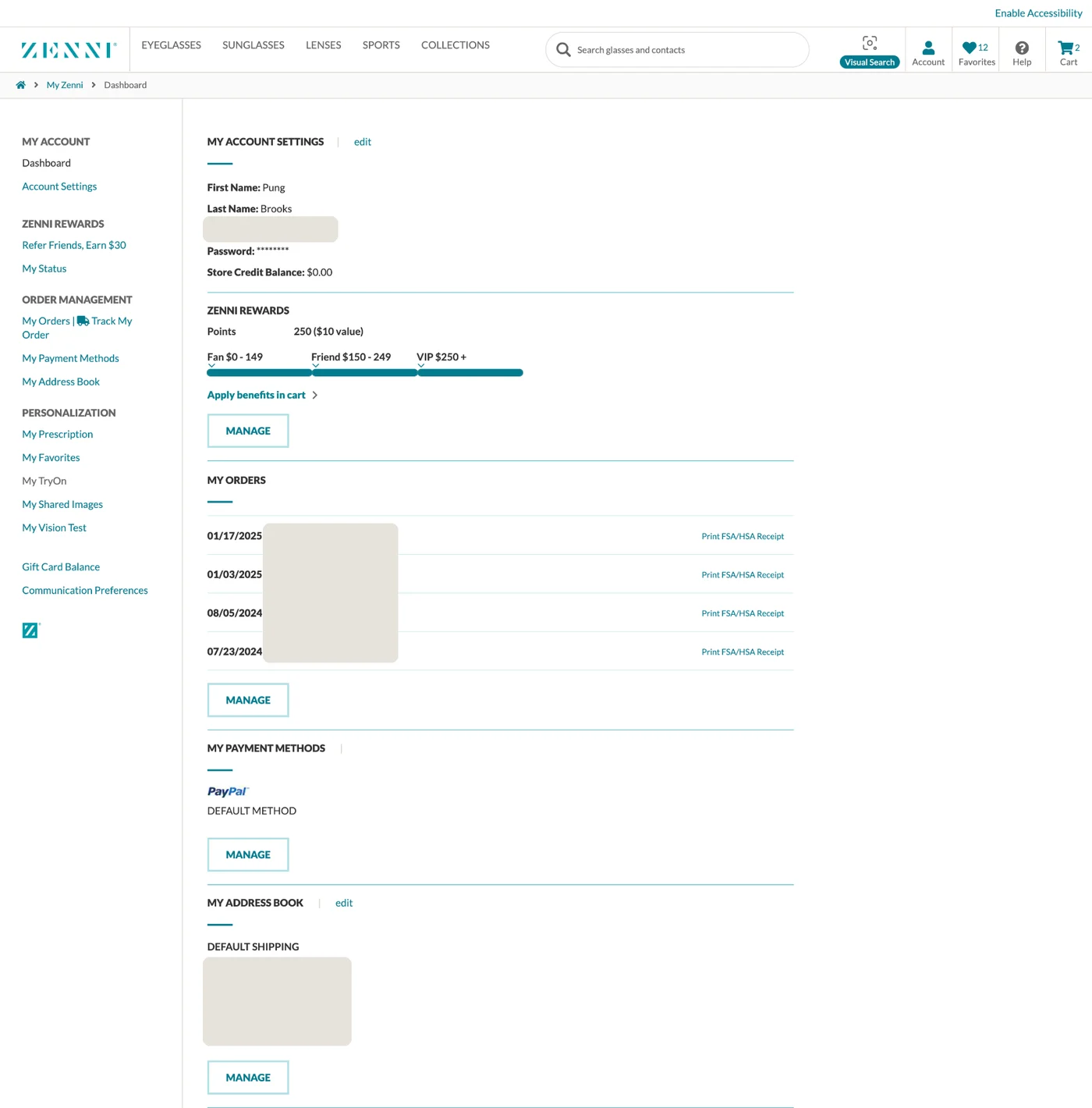Click Enable Accessibility link
Screen dimensions: 1092x1108
pyautogui.click(x=1038, y=13)
